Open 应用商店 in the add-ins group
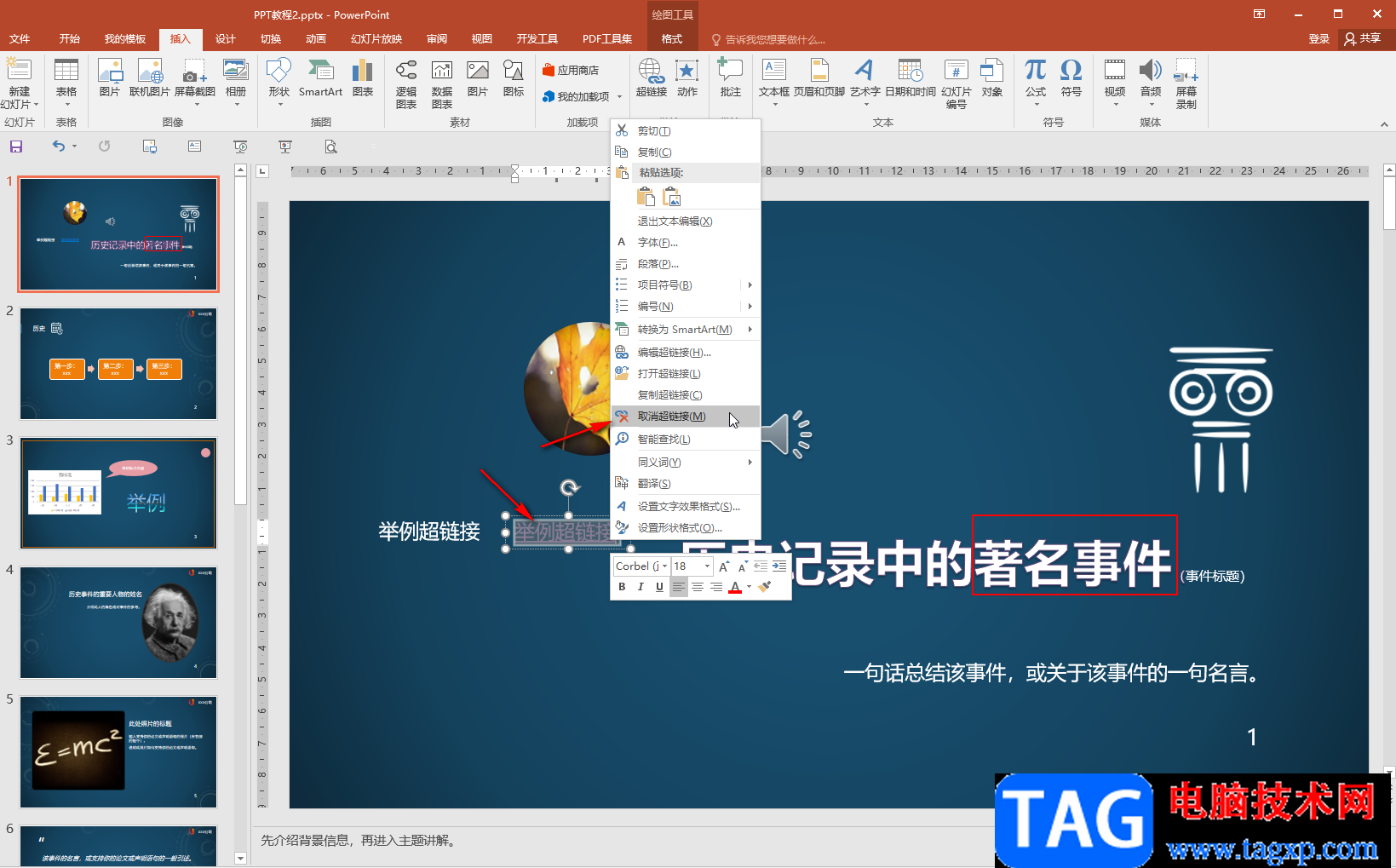The width and height of the screenshot is (1396, 868). click(x=571, y=70)
